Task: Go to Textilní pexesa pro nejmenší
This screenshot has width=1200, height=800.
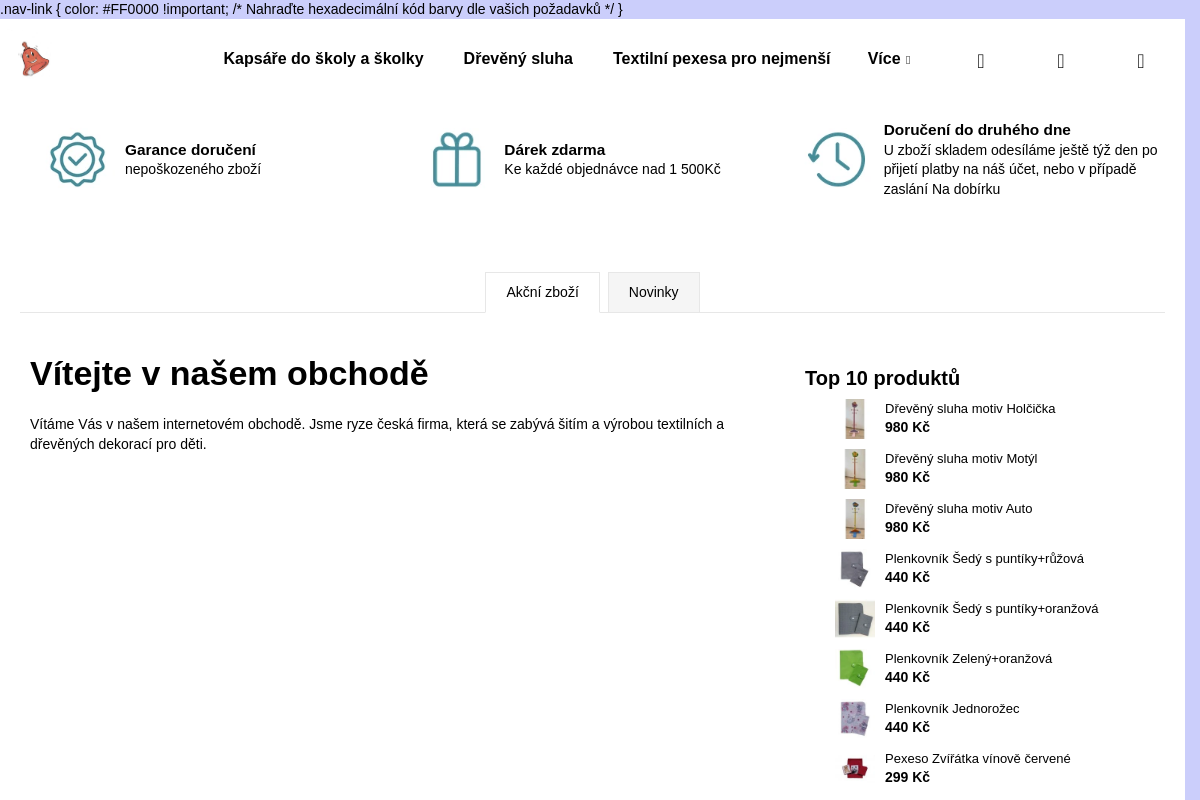Action: pos(721,59)
